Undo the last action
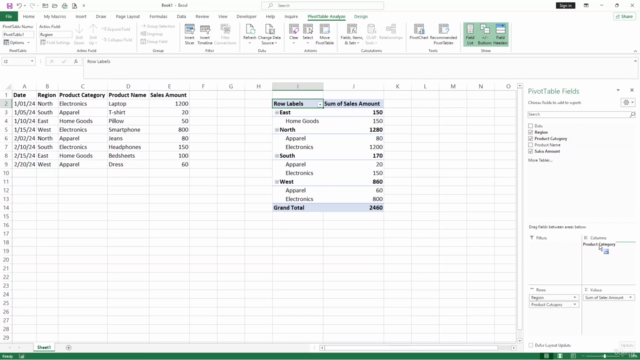The width and height of the screenshot is (640, 360). pos(19,6)
